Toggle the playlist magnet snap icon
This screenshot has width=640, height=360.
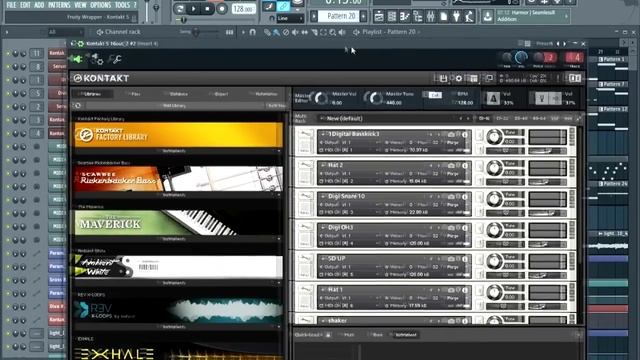[x=253, y=32]
